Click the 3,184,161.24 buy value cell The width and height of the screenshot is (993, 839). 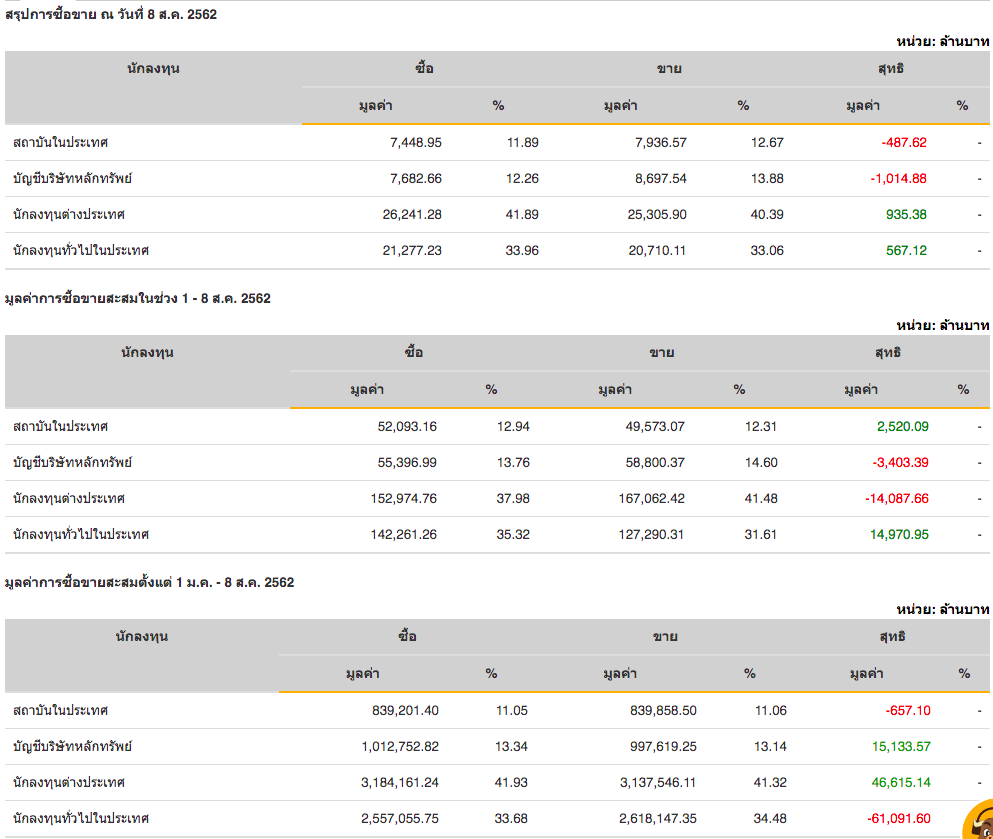pyautogui.click(x=400, y=782)
